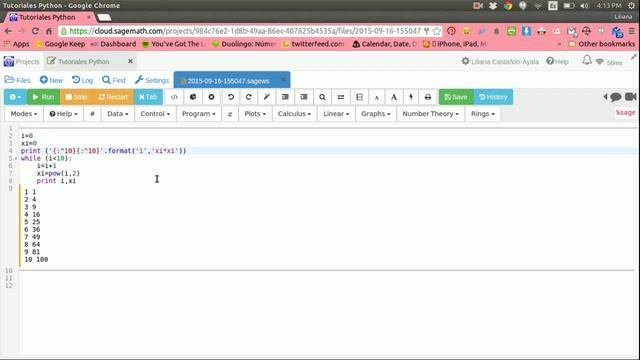Screen dimensions: 640x360
Task: Click into the print format code line
Action: [104, 151]
